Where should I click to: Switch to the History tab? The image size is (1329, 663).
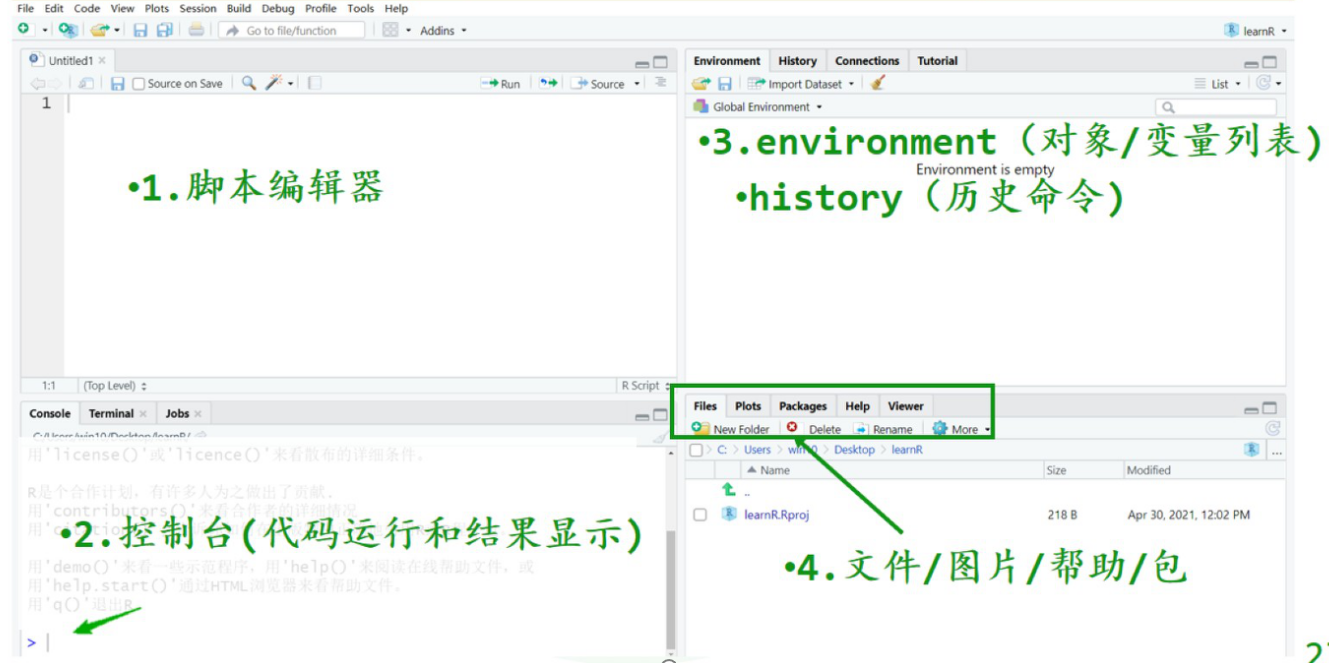coord(797,61)
